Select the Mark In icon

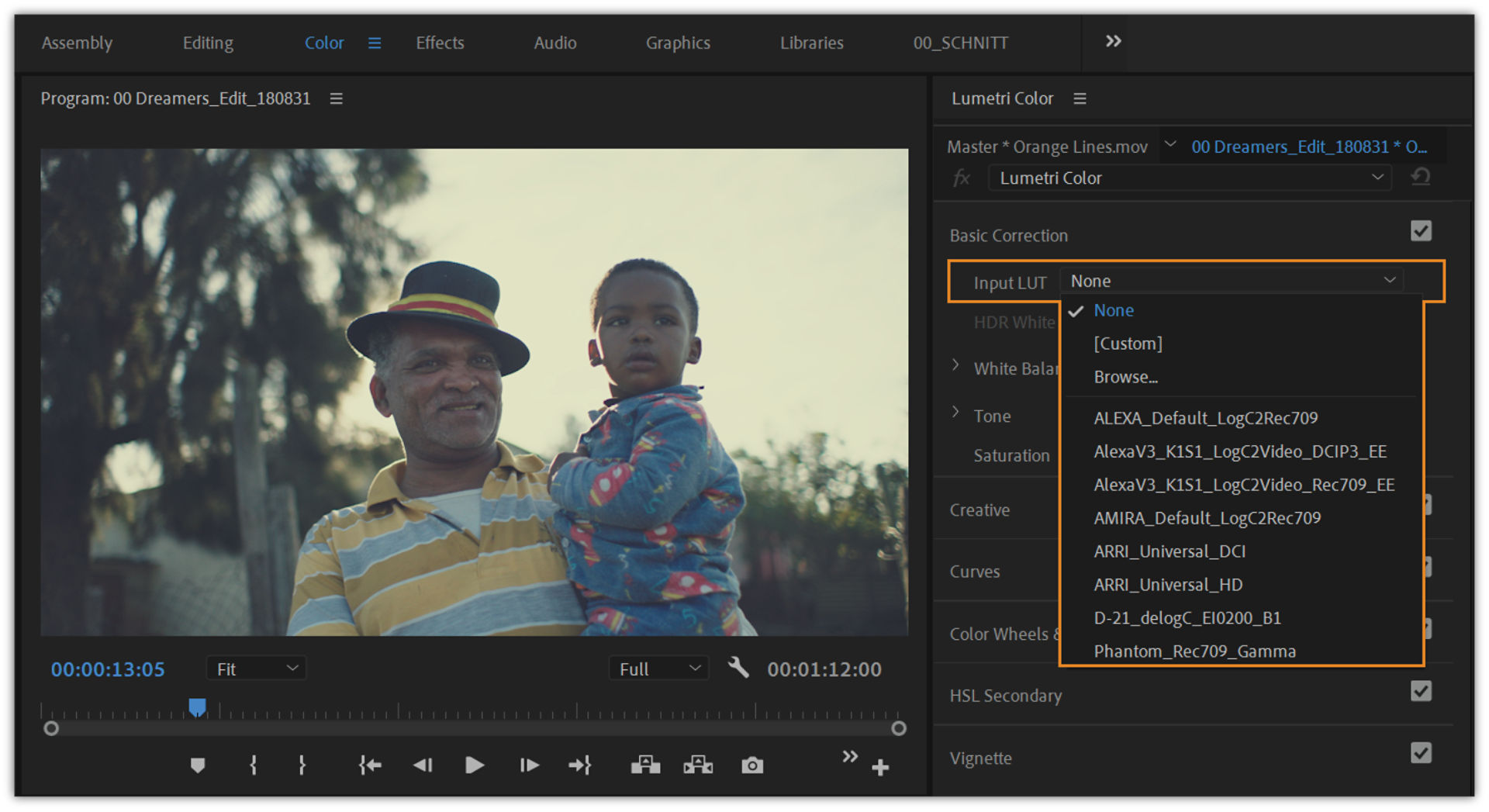[252, 765]
